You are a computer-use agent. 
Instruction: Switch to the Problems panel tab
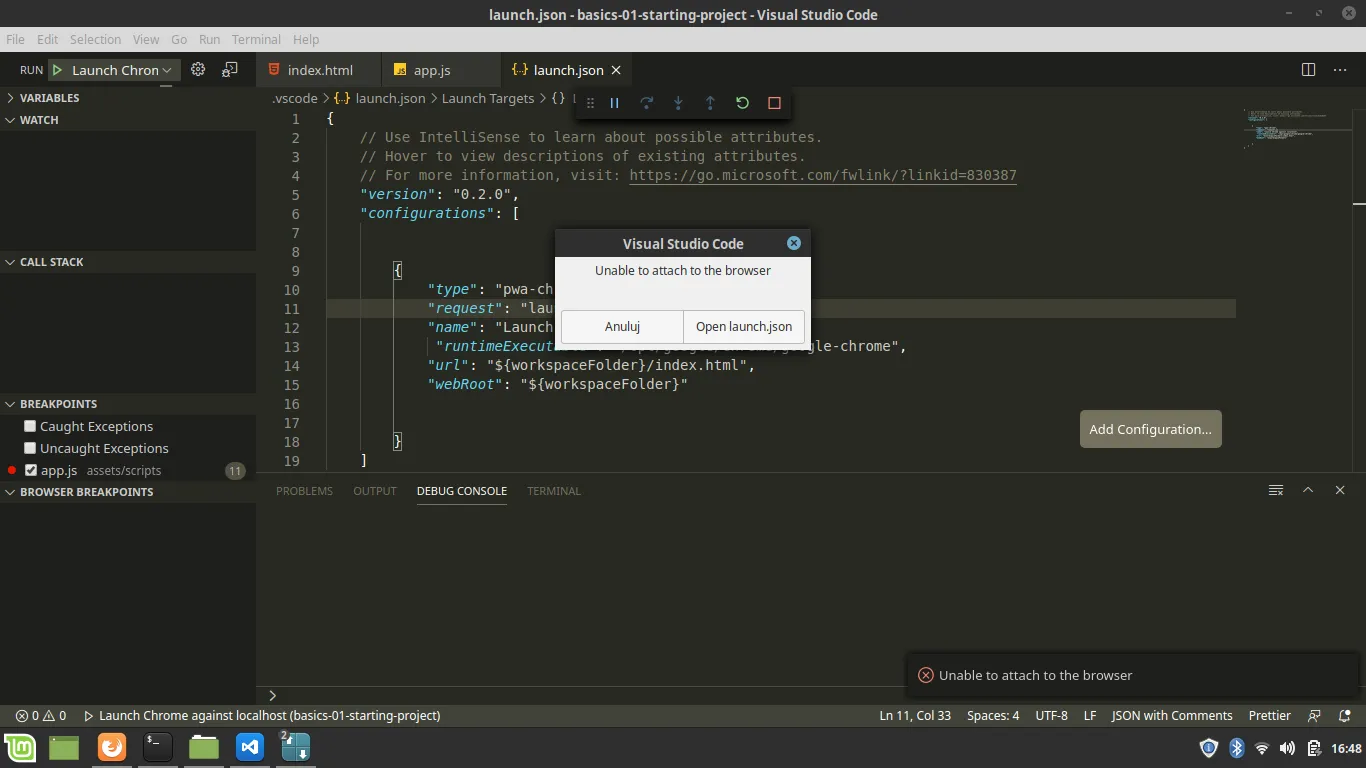(304, 491)
